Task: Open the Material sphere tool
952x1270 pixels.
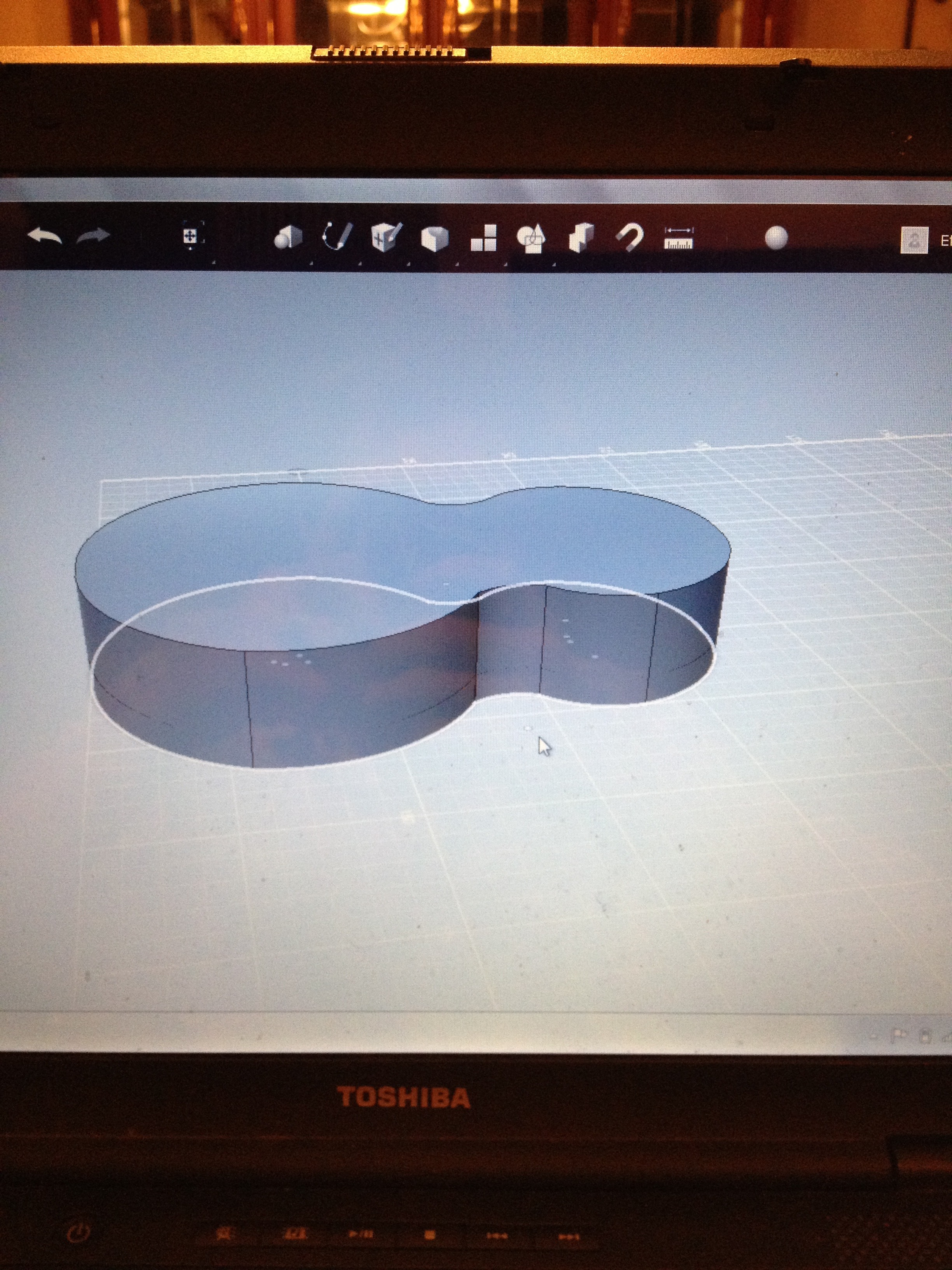Action: 776,238
